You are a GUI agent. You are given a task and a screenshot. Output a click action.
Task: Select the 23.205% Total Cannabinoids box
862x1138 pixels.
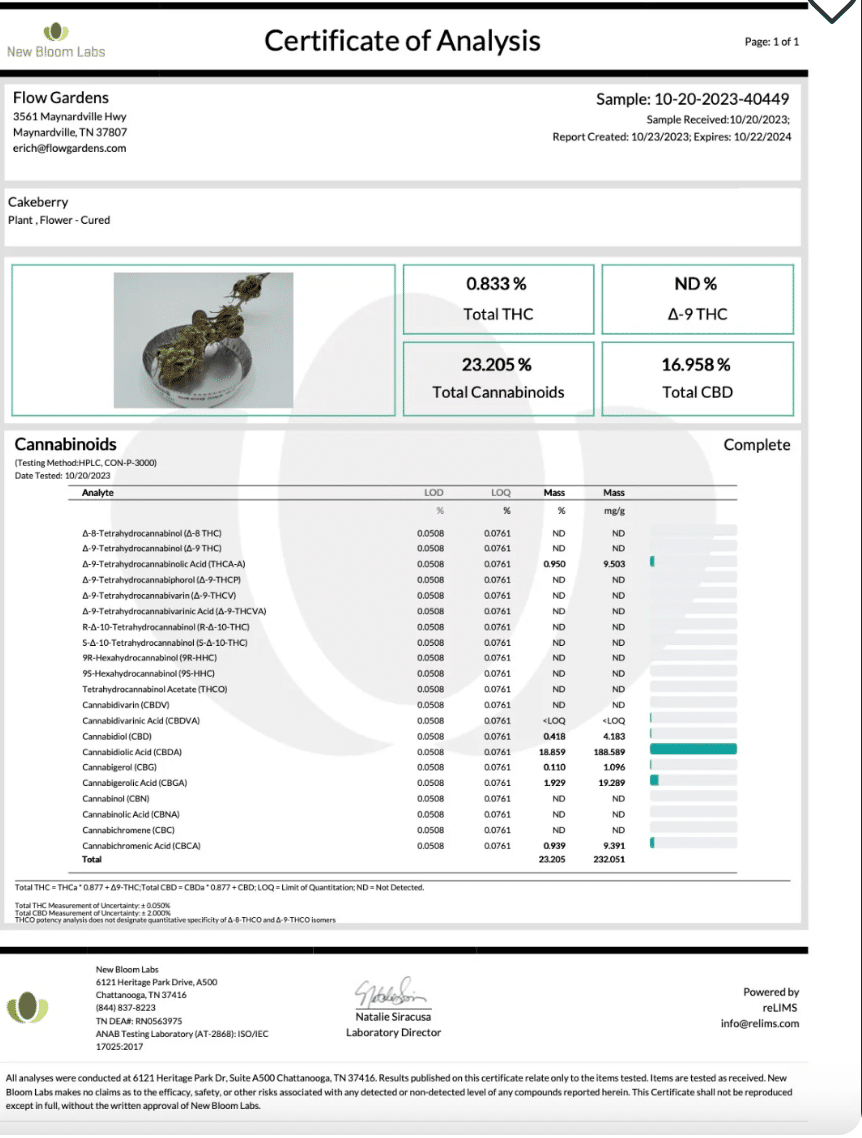498,378
